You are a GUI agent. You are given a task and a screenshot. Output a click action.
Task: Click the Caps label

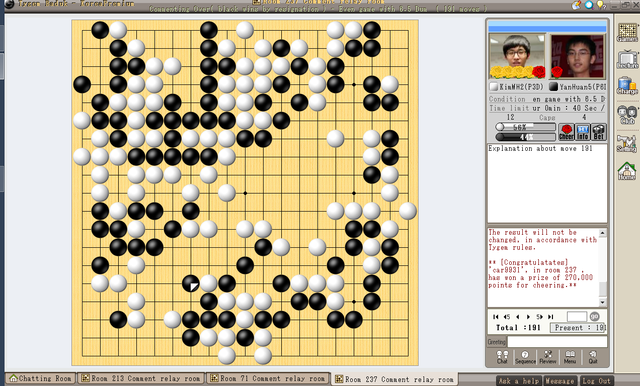coord(547,118)
